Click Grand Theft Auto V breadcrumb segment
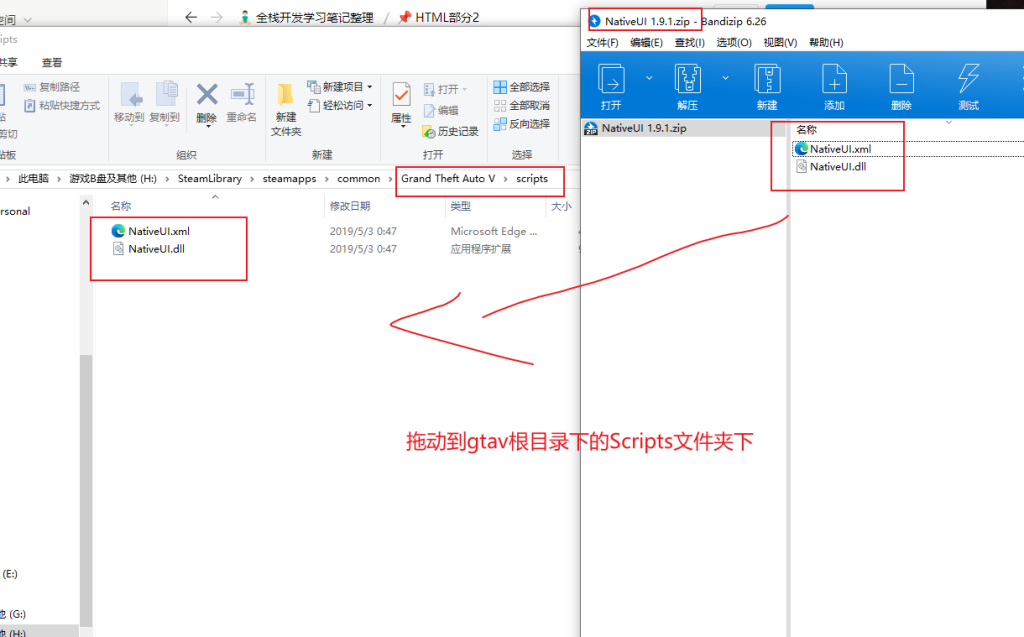The height and width of the screenshot is (637, 1024). coord(448,178)
